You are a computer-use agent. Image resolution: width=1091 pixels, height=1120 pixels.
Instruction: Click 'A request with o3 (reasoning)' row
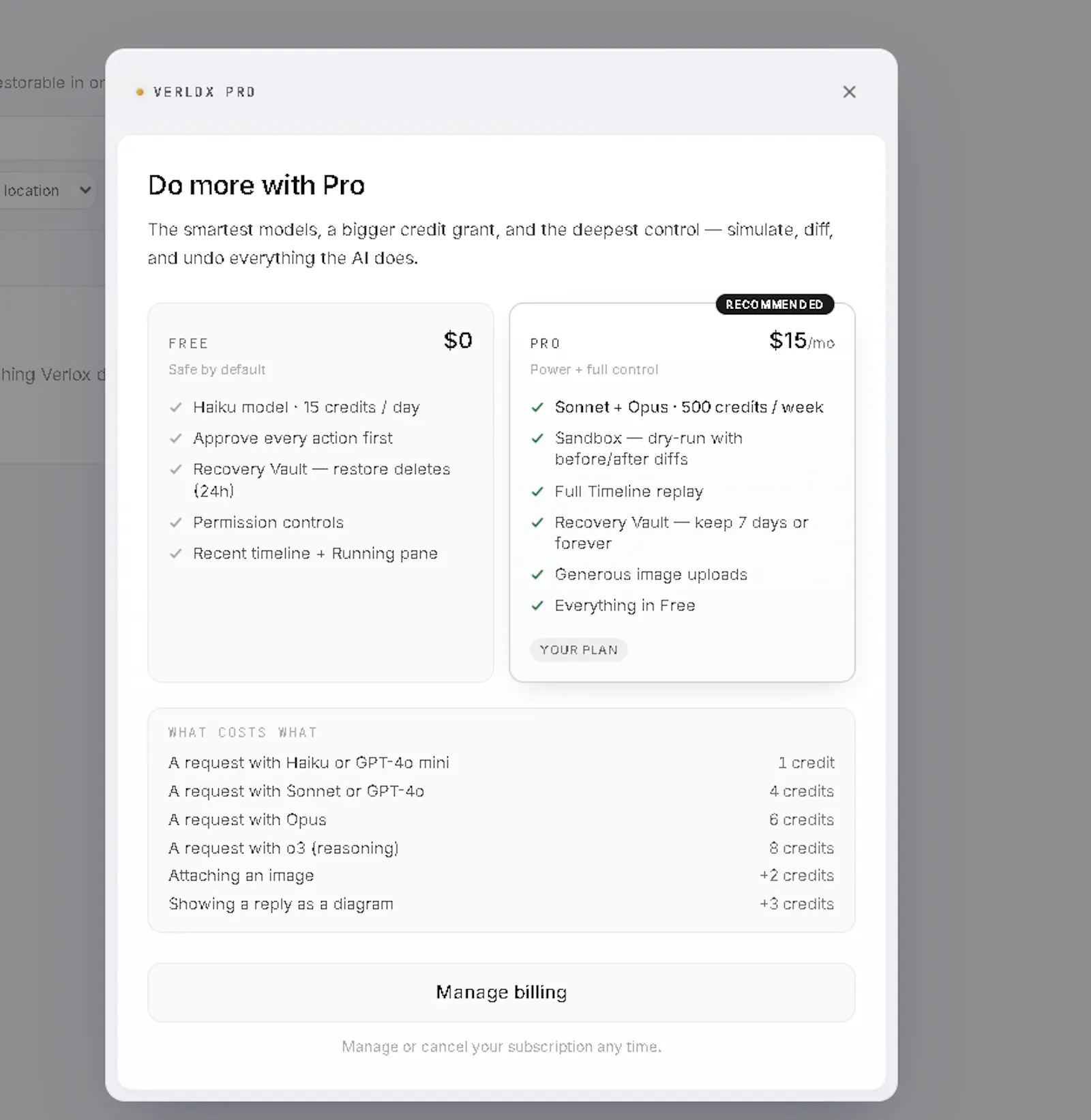501,848
